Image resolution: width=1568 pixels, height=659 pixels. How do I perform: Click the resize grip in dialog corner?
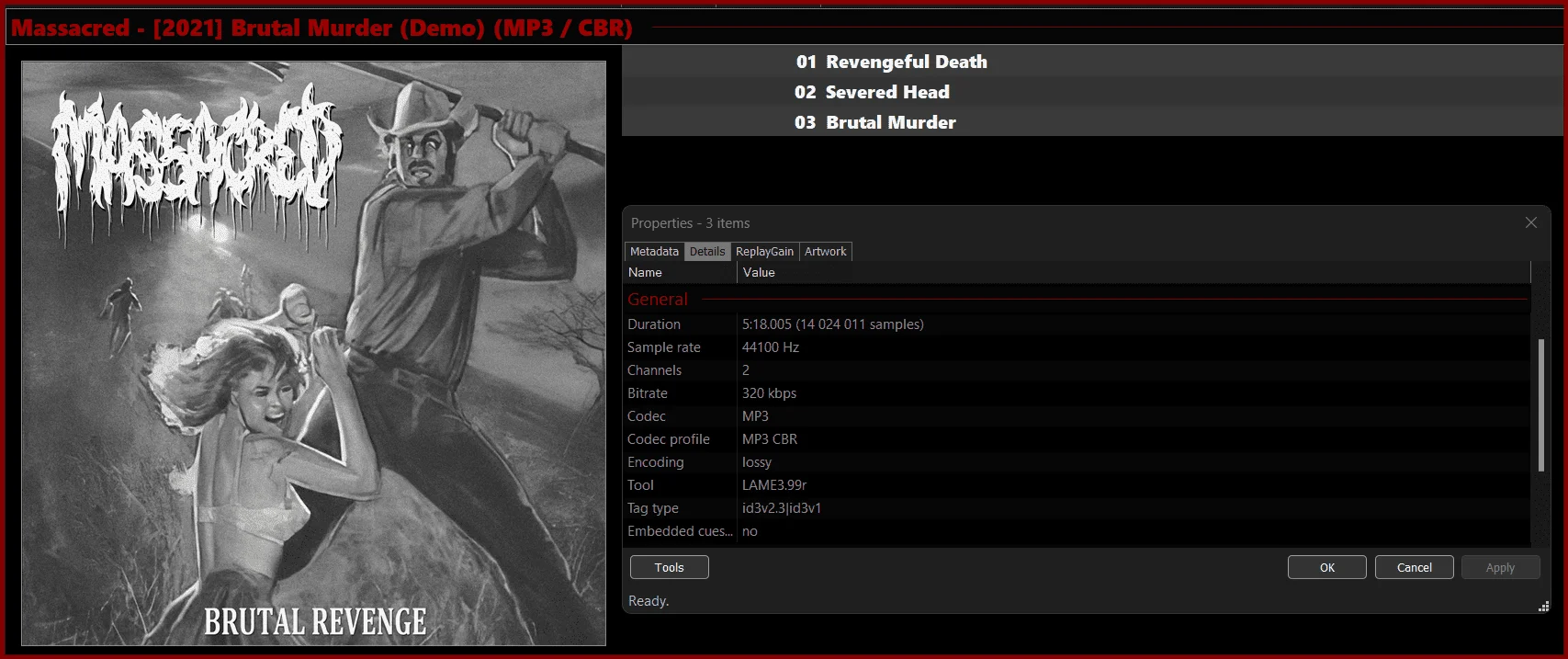[1544, 606]
